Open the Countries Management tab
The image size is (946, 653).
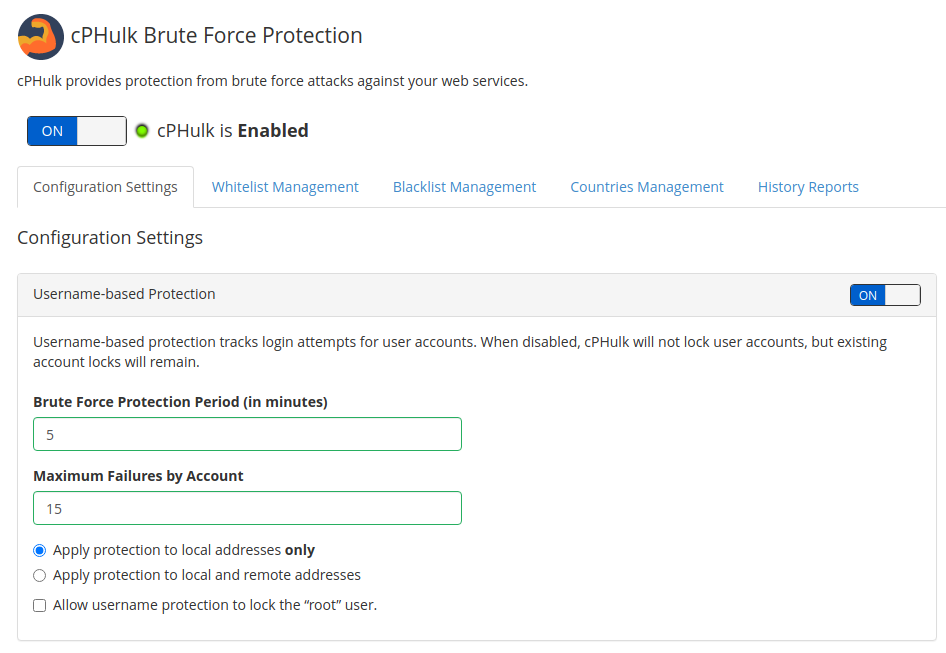pos(647,187)
